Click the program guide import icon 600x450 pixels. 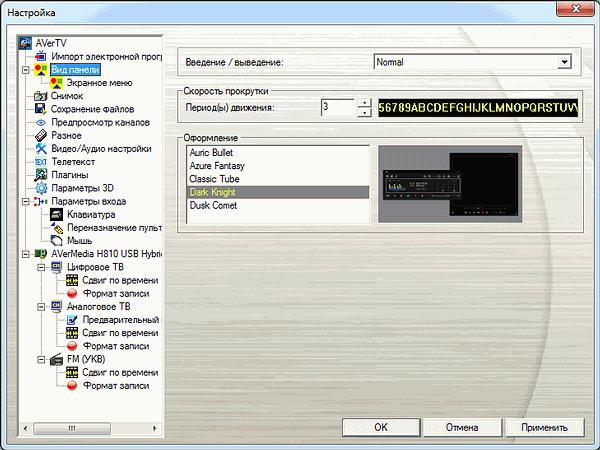coord(41,57)
